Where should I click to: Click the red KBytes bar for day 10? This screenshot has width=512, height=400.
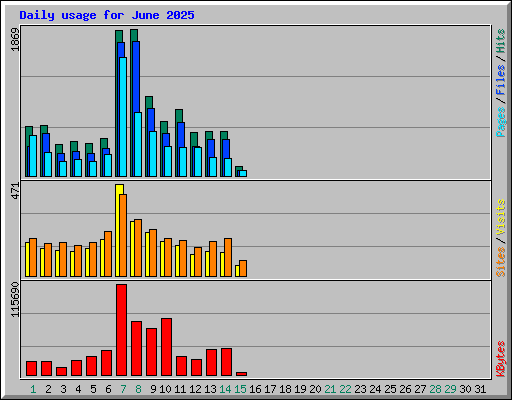click(166, 347)
